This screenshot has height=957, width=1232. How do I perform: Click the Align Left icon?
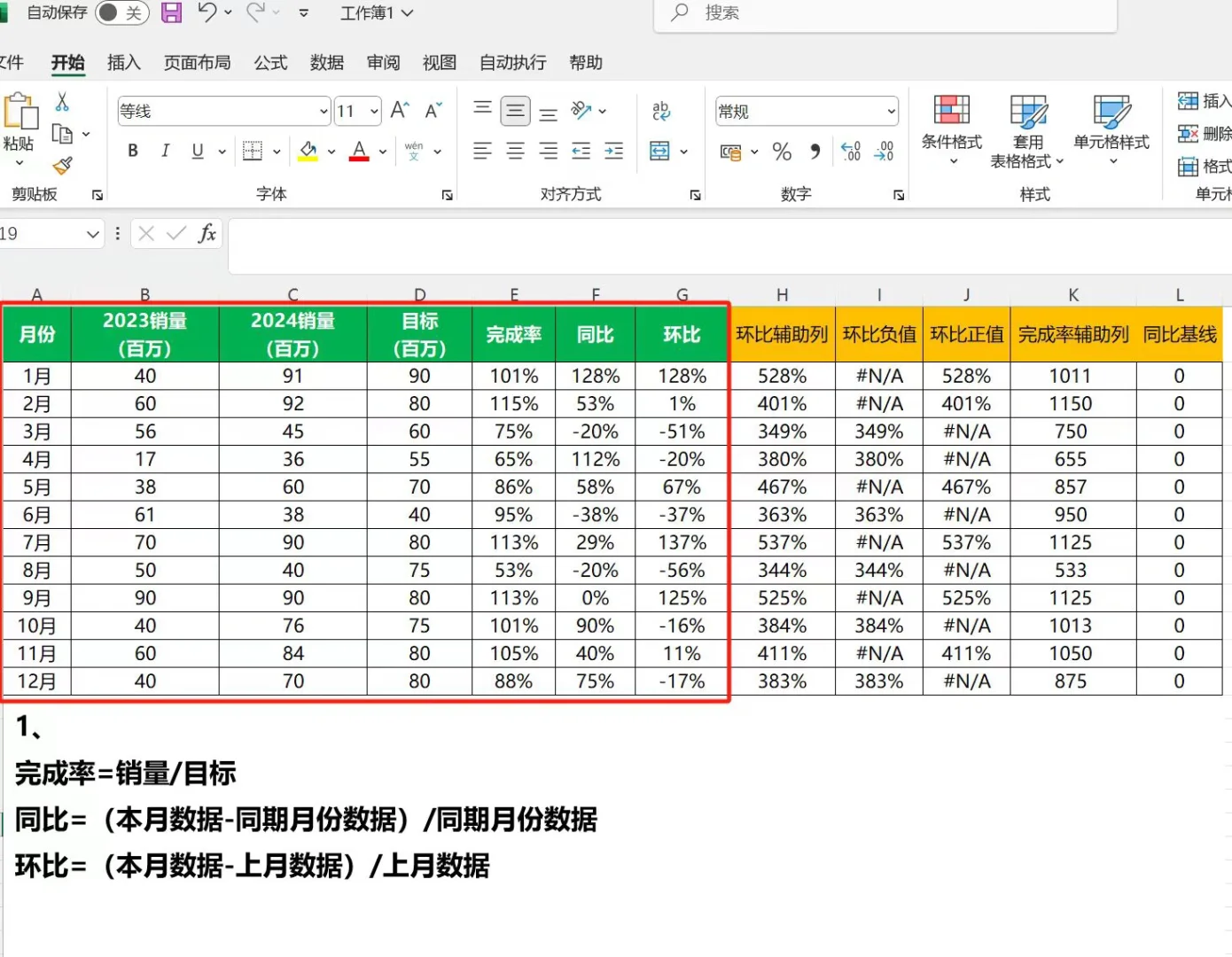pos(483,151)
